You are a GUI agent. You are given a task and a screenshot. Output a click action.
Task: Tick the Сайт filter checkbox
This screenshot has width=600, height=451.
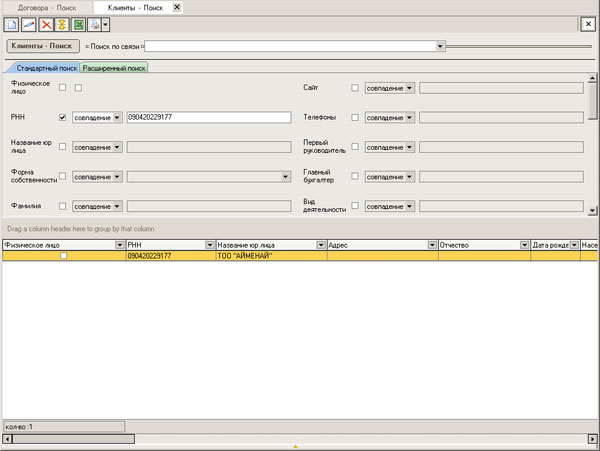click(355, 88)
